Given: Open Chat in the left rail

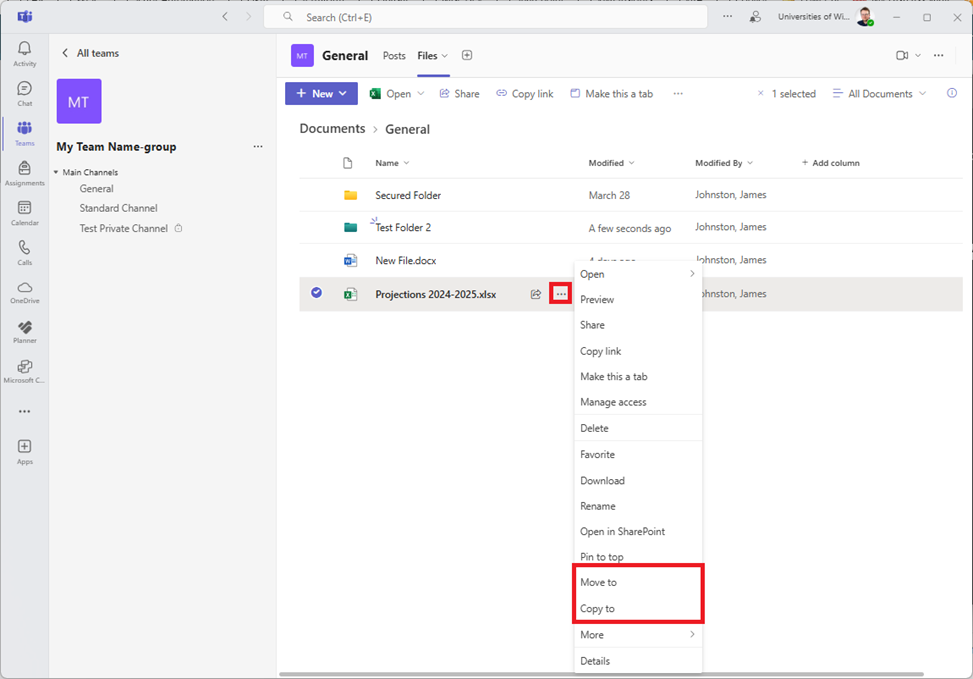Looking at the screenshot, I should pos(24,93).
